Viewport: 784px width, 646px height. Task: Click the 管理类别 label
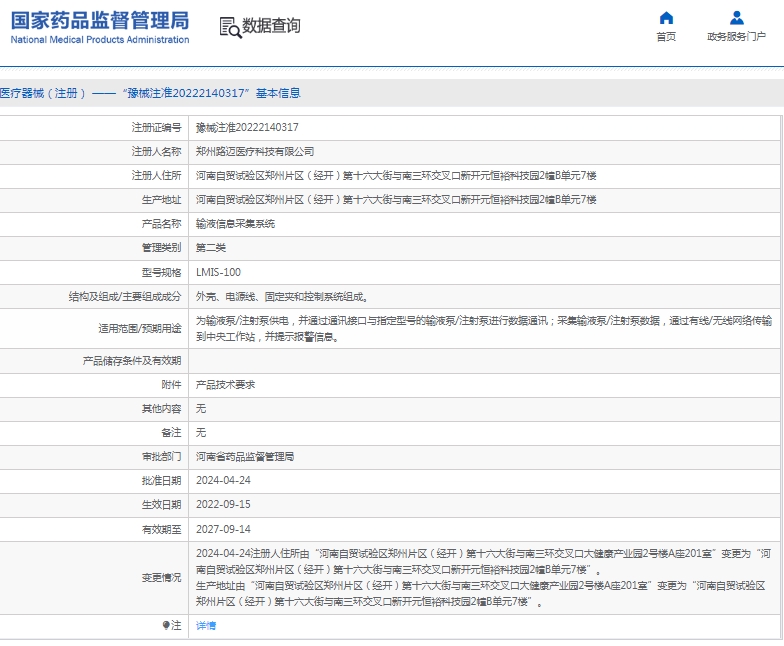[x=161, y=248]
